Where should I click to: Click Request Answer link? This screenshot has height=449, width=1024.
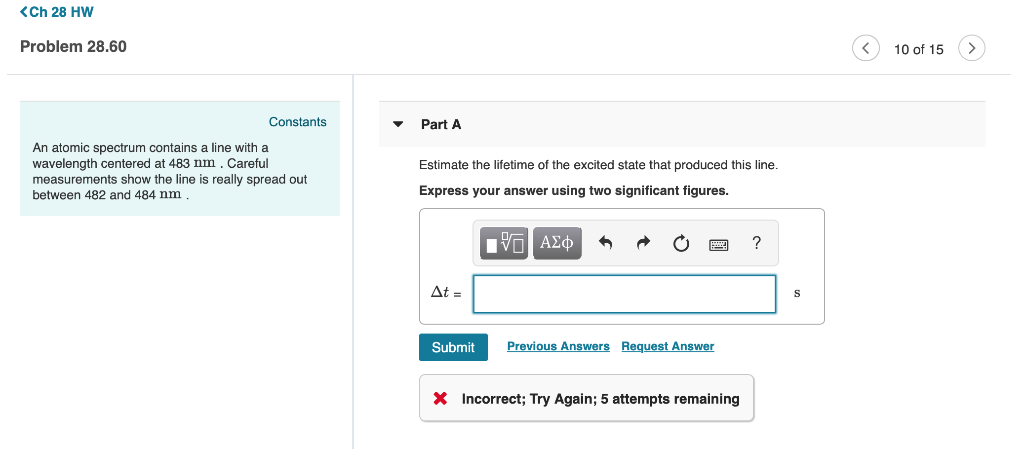click(x=667, y=347)
